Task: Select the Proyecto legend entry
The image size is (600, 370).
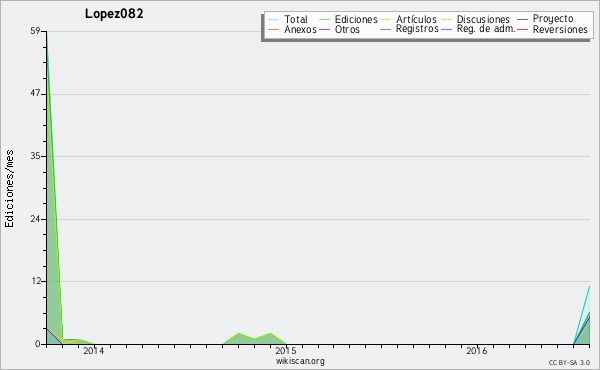Action: pos(553,19)
